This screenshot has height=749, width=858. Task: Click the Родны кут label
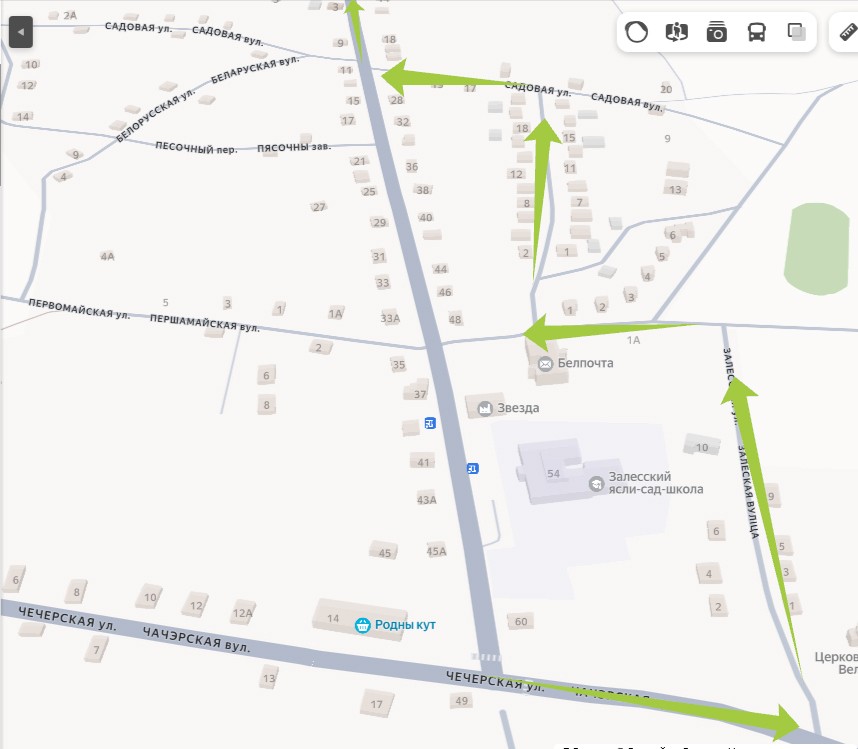pos(405,625)
